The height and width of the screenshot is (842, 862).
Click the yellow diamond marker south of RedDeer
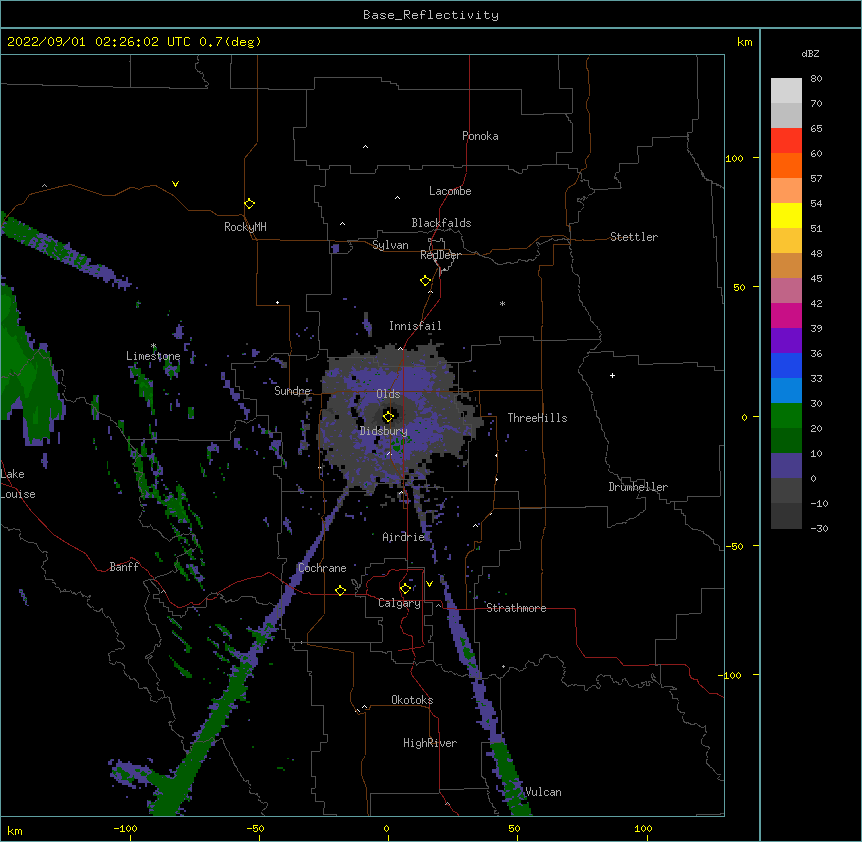tap(426, 281)
